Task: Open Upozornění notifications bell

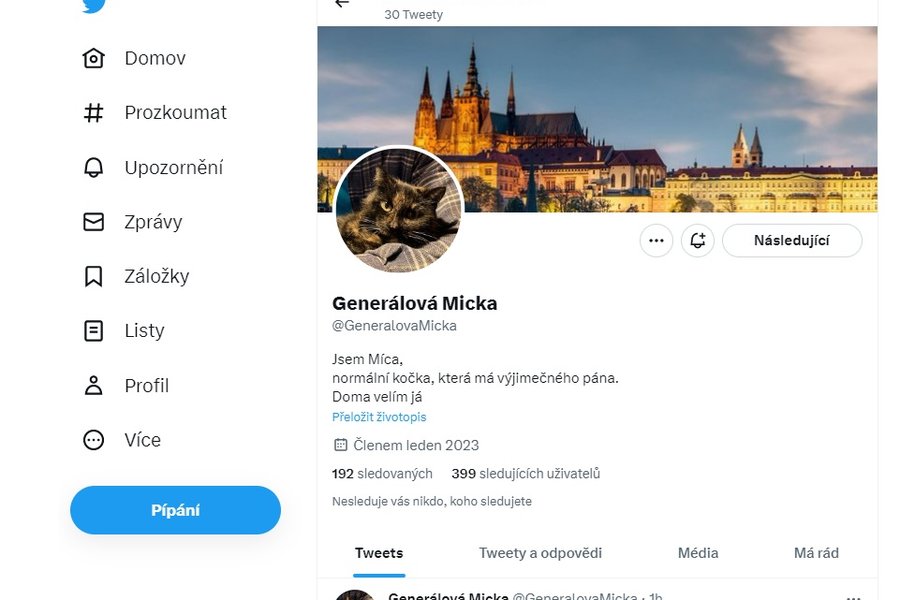Action: (x=93, y=167)
